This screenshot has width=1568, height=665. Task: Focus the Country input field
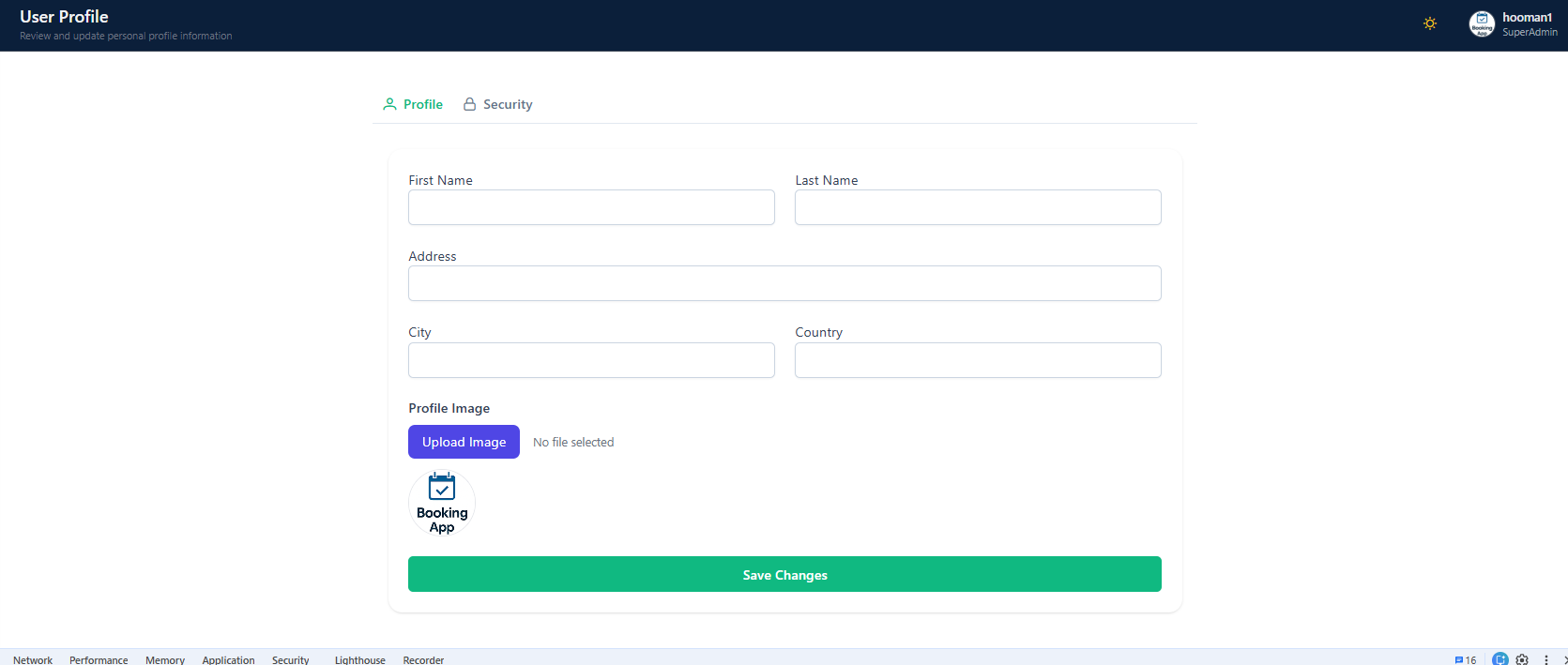click(x=978, y=360)
